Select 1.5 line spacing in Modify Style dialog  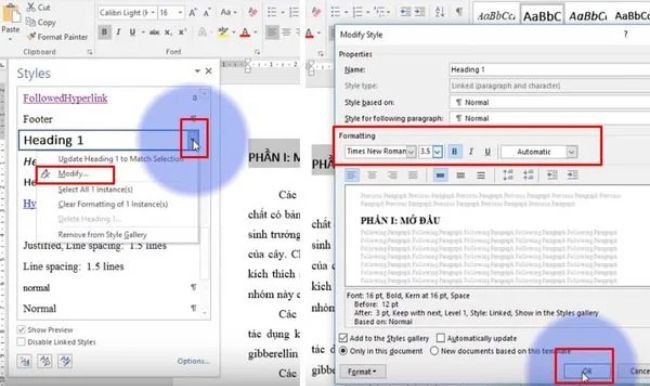tap(461, 175)
